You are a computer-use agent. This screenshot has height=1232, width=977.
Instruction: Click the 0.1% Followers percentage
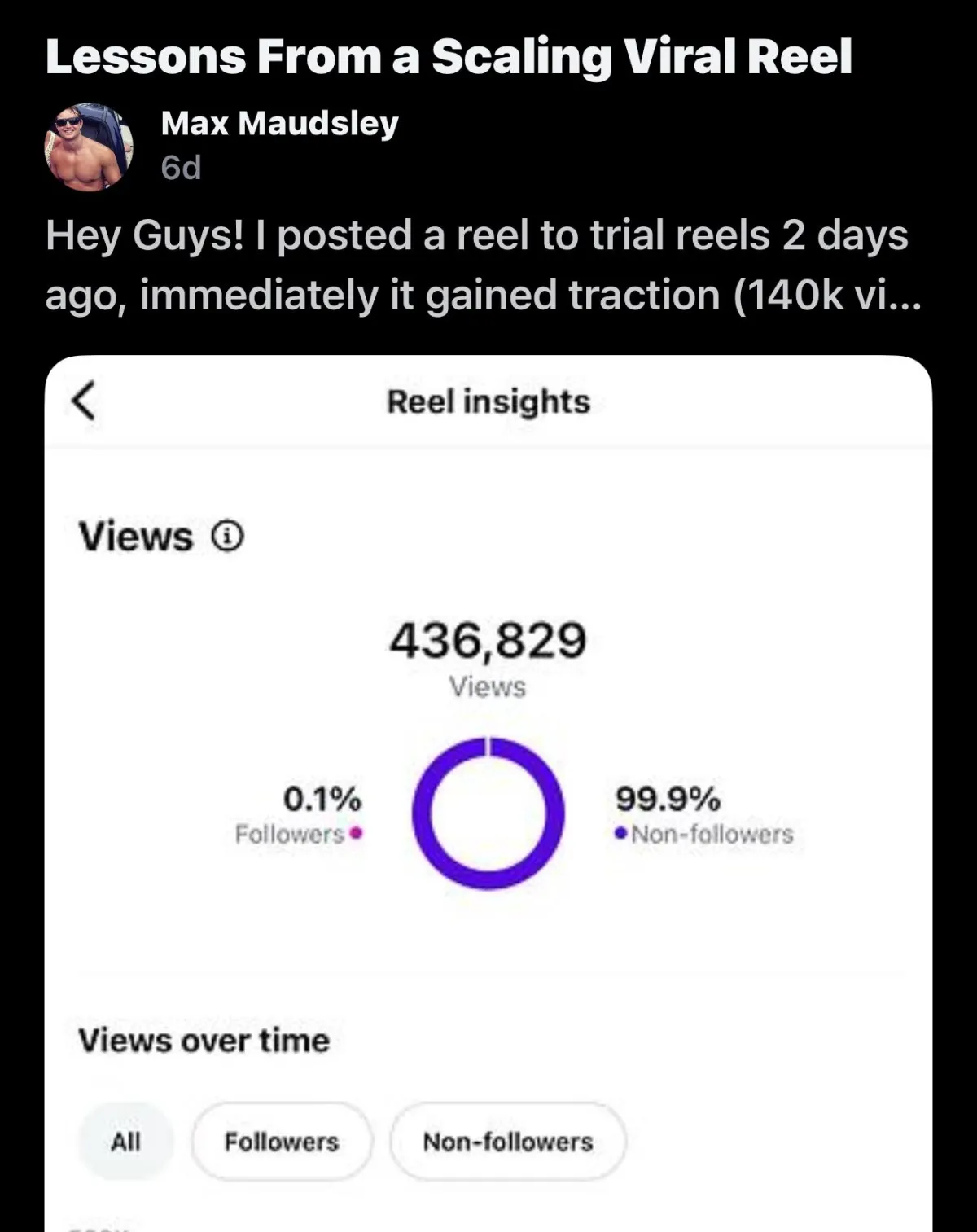point(322,799)
